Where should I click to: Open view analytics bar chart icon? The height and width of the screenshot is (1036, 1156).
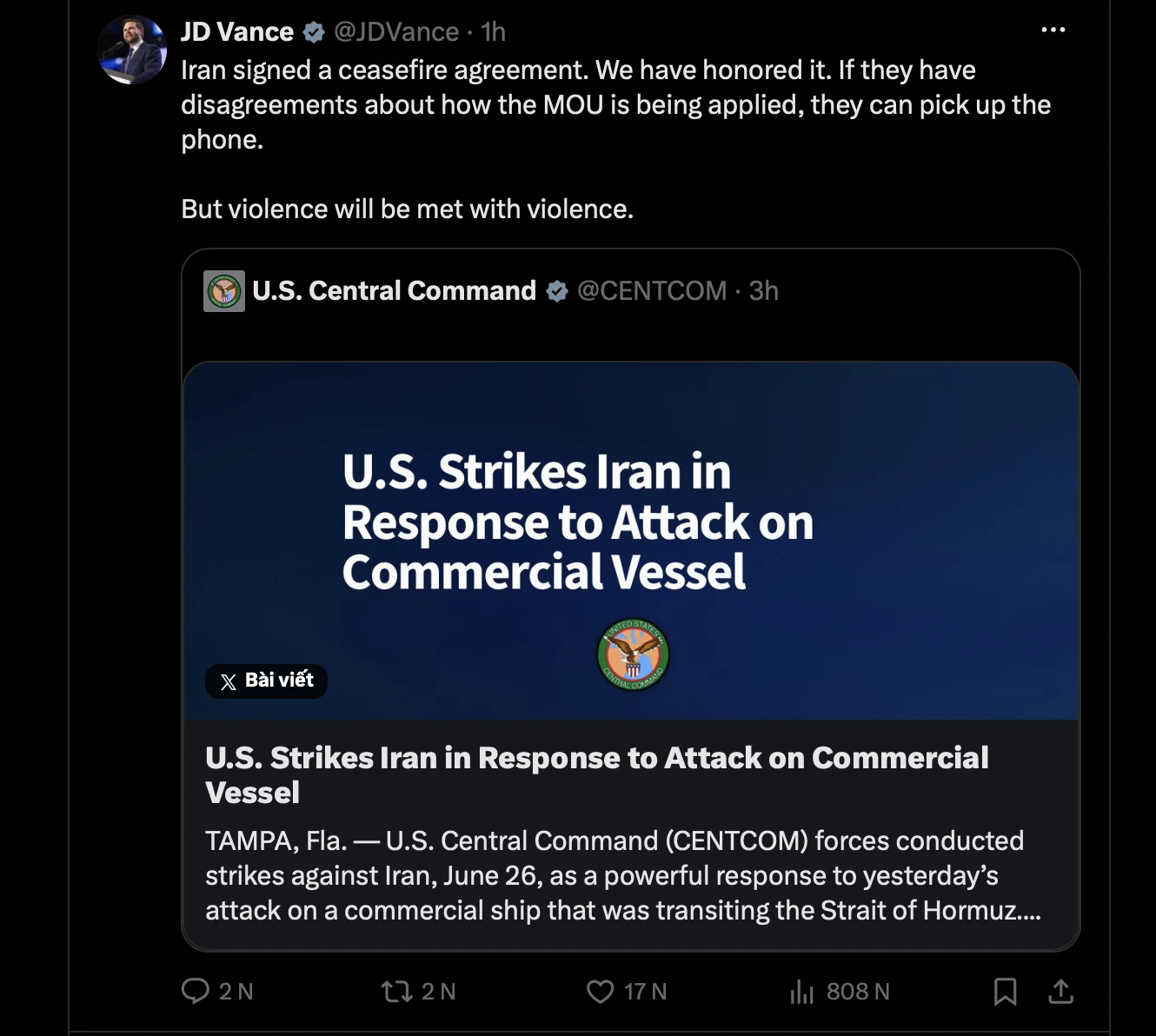point(801,991)
